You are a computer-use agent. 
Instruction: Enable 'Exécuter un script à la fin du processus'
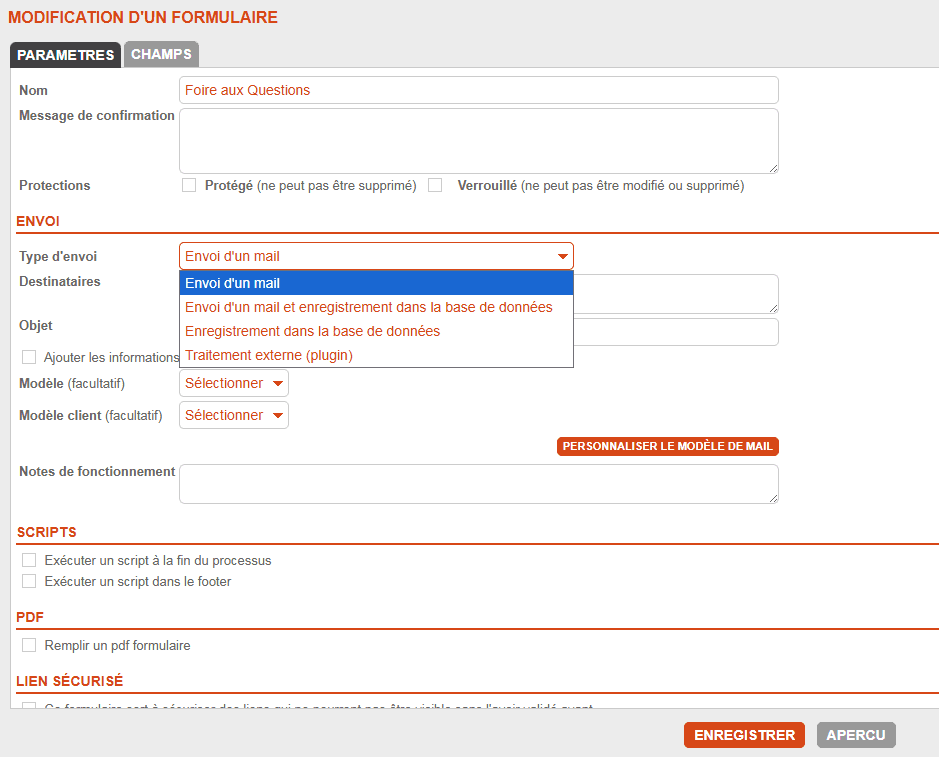pyautogui.click(x=29, y=560)
